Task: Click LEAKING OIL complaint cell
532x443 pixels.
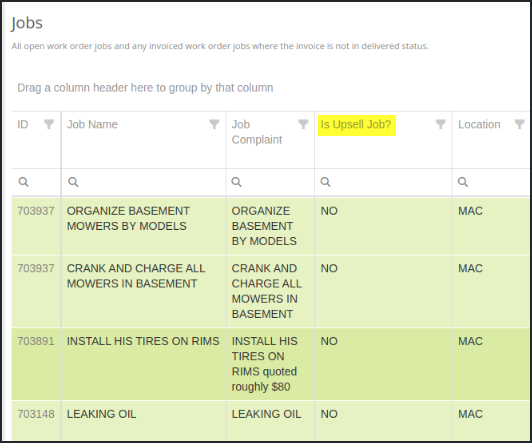Action: [x=266, y=414]
